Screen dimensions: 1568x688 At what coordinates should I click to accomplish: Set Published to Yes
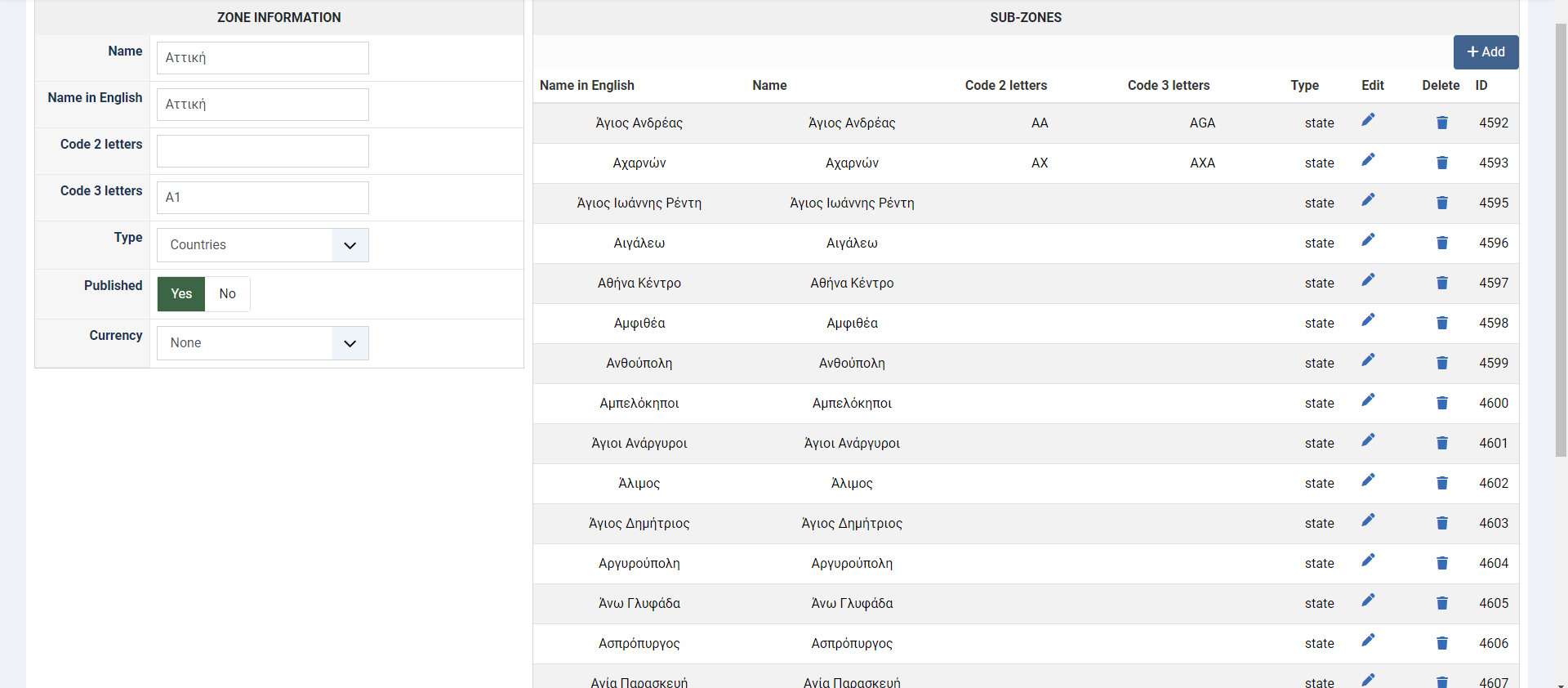(x=181, y=294)
